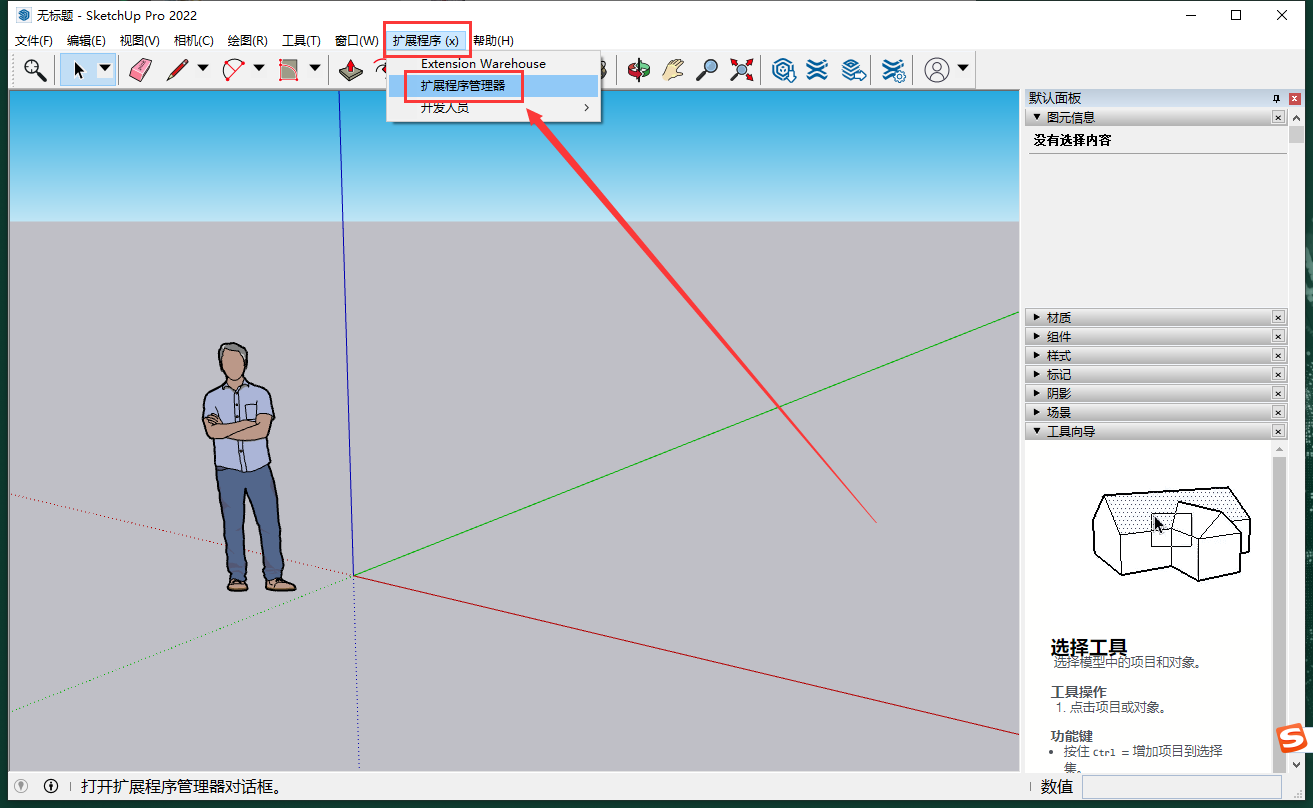1313x808 pixels.
Task: Toggle the default tray auto-hide pin
Action: point(1276,98)
